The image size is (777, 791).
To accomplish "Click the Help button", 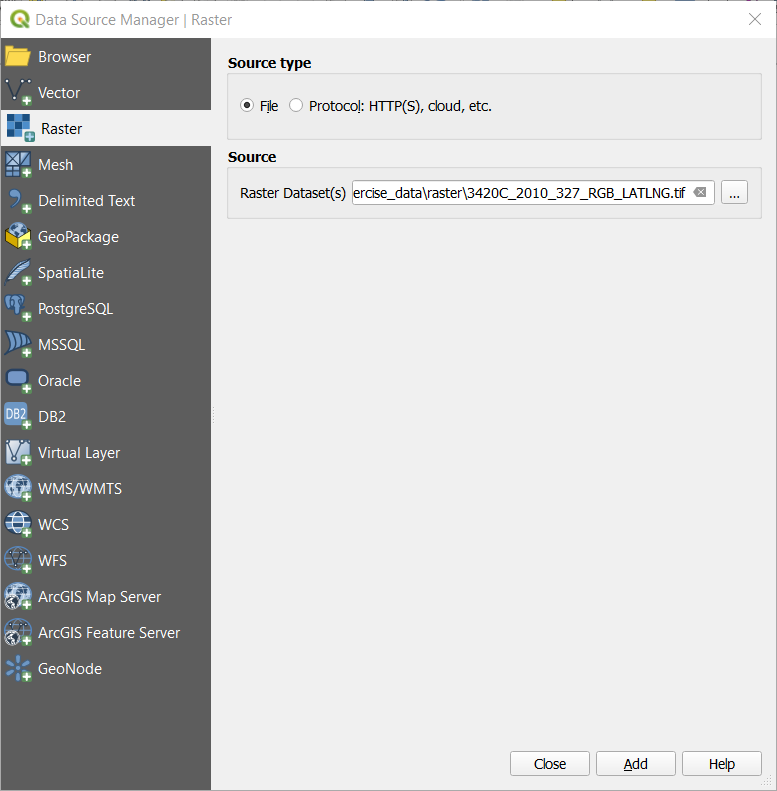I will 721,764.
